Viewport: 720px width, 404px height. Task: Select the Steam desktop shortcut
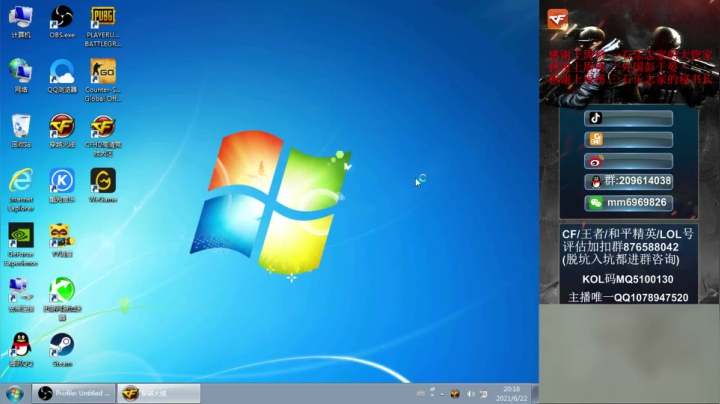click(62, 350)
